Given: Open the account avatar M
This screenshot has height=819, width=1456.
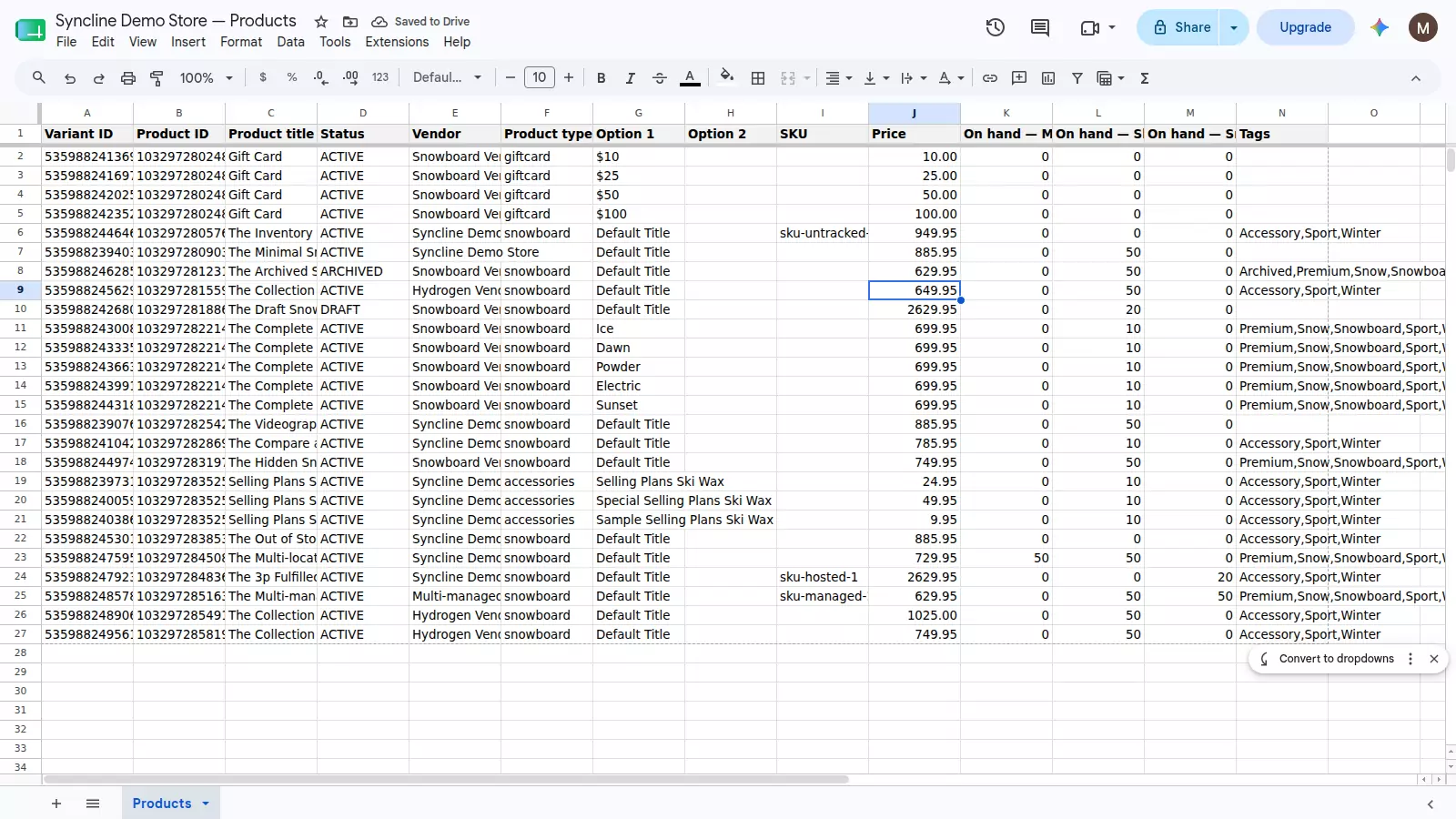Looking at the screenshot, I should click(1423, 27).
